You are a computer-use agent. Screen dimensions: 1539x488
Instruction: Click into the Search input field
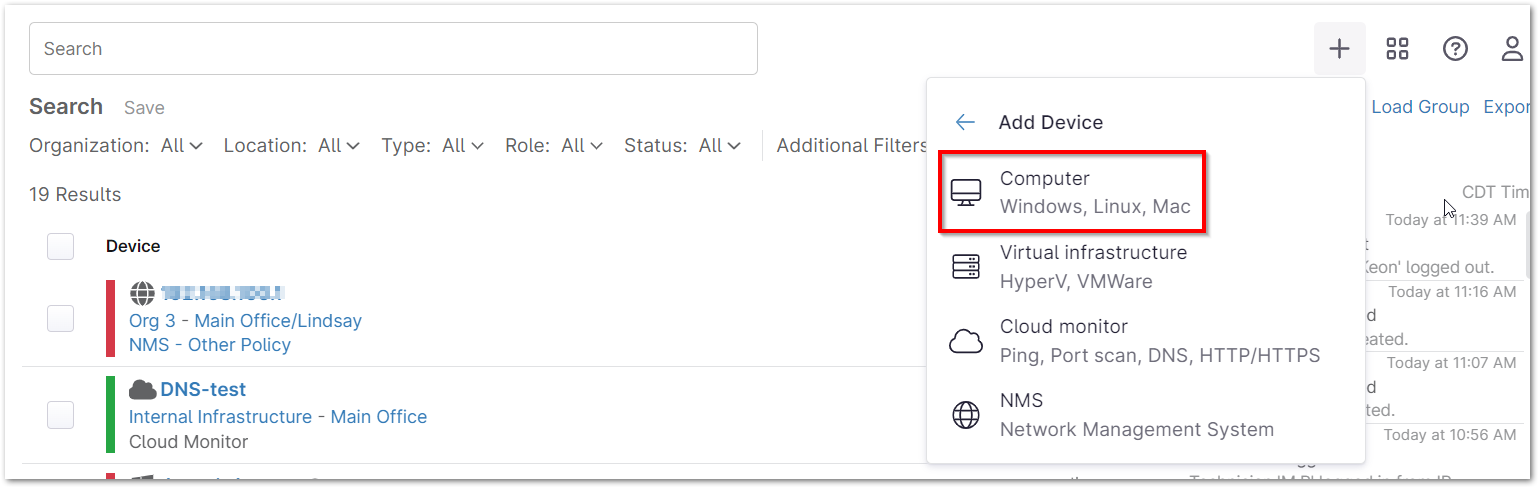(393, 49)
